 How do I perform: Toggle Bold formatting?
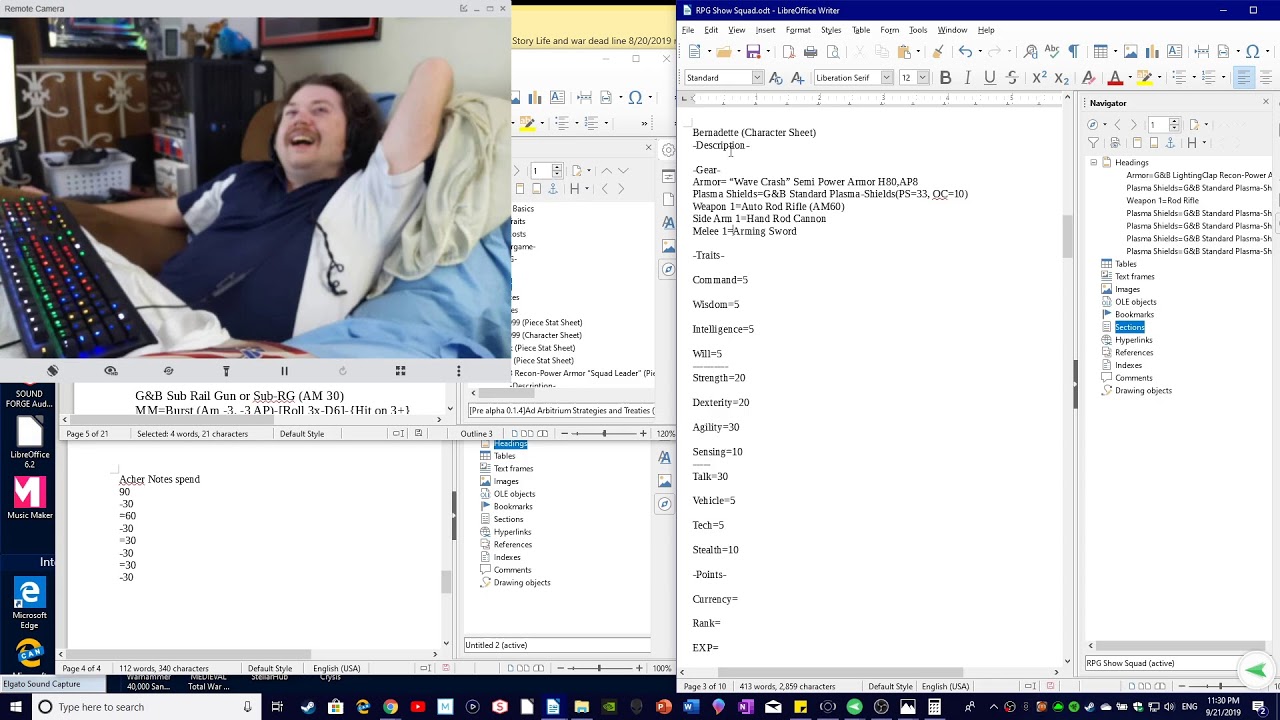tap(945, 78)
